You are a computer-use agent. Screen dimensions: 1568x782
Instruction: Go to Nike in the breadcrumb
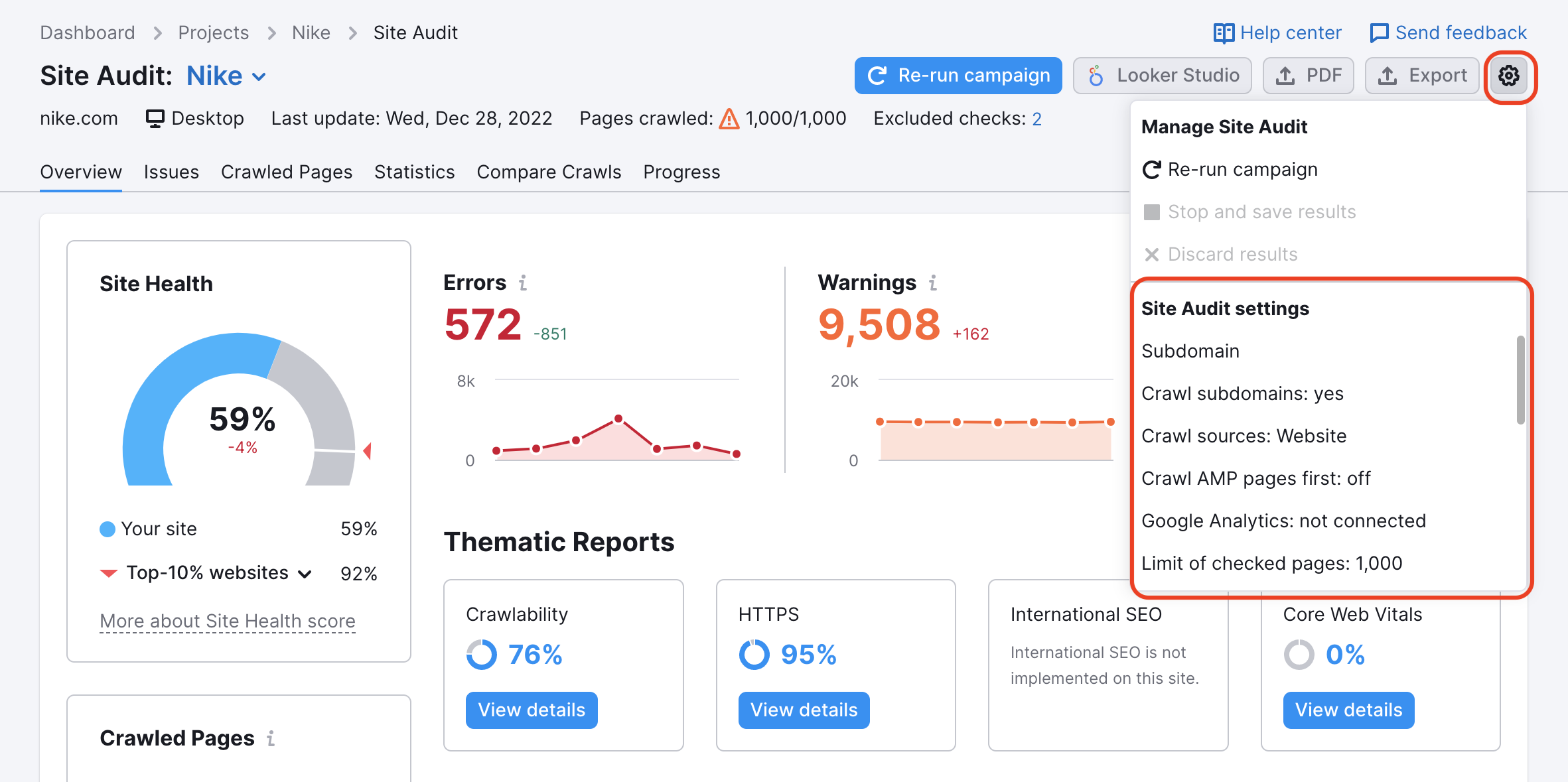point(311,33)
